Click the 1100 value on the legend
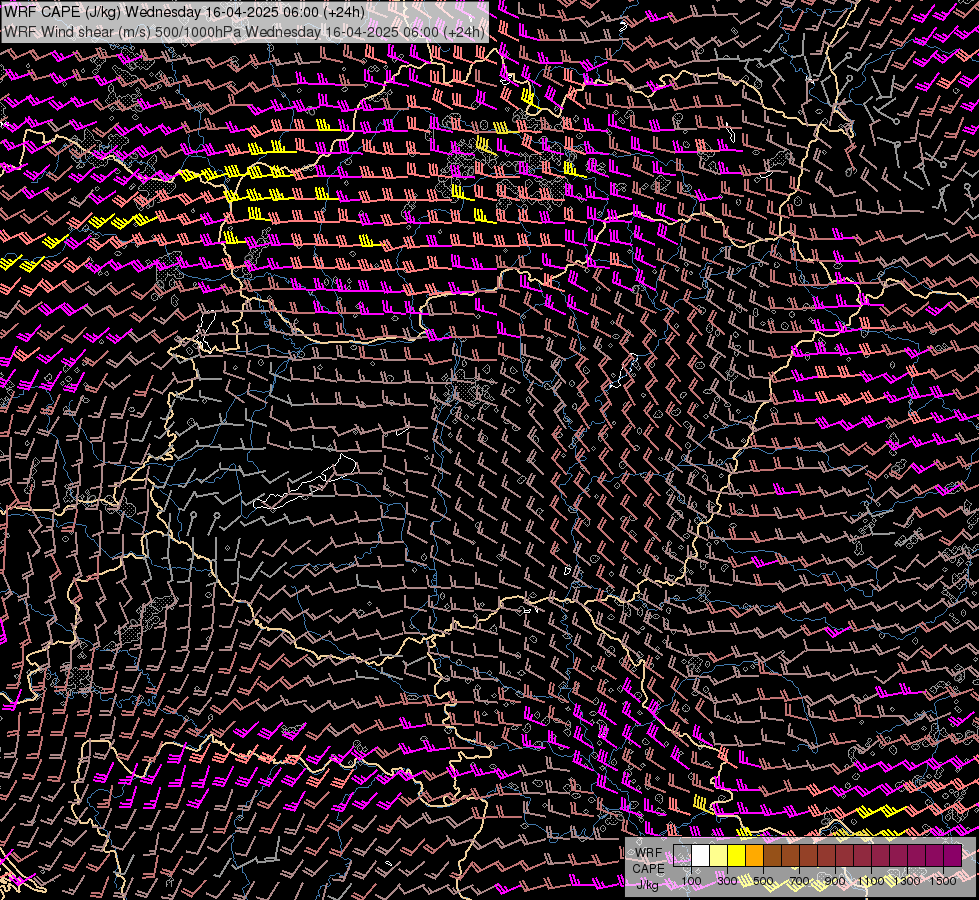The width and height of the screenshot is (979, 900). (x=871, y=881)
